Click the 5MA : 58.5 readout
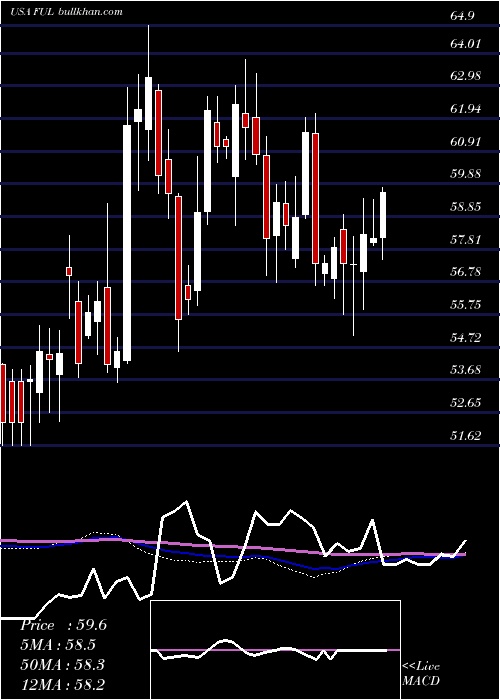Viewport: 500px width, 700px height. 58,645
